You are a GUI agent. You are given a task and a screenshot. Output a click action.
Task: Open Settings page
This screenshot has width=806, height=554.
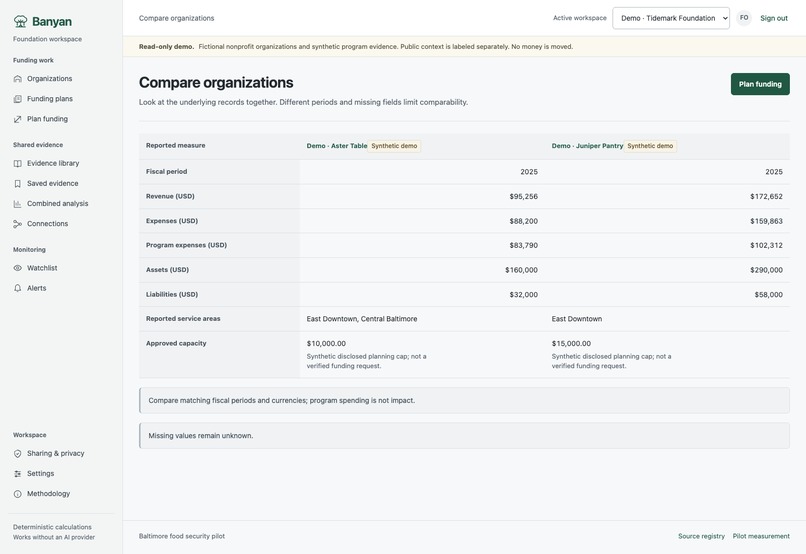coord(41,473)
